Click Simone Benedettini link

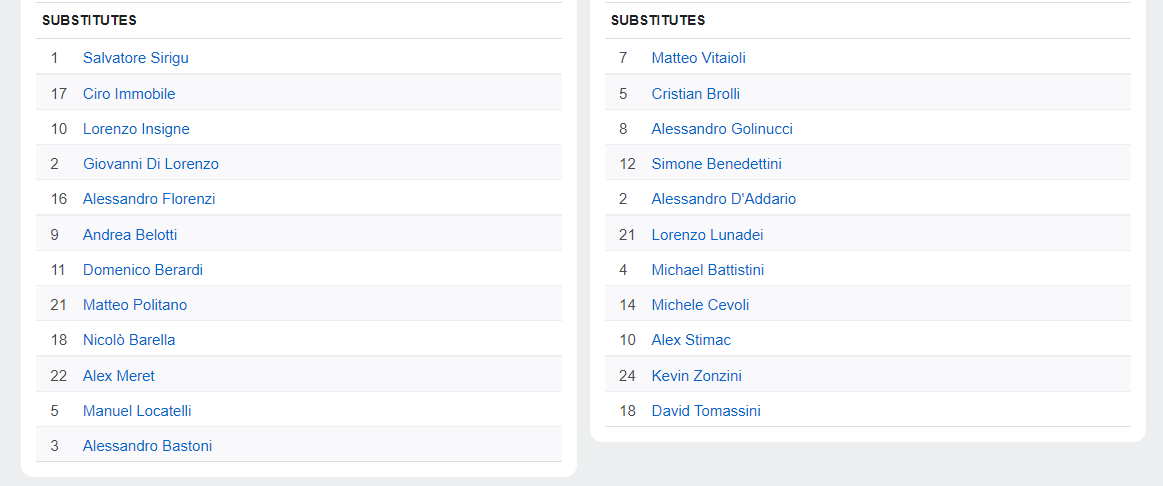(716, 164)
